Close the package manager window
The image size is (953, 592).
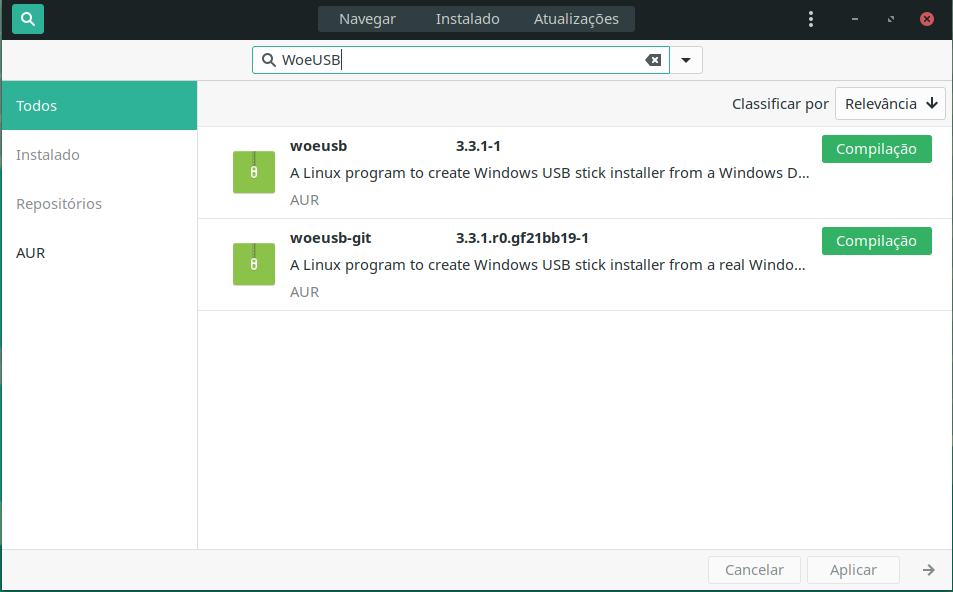926,19
